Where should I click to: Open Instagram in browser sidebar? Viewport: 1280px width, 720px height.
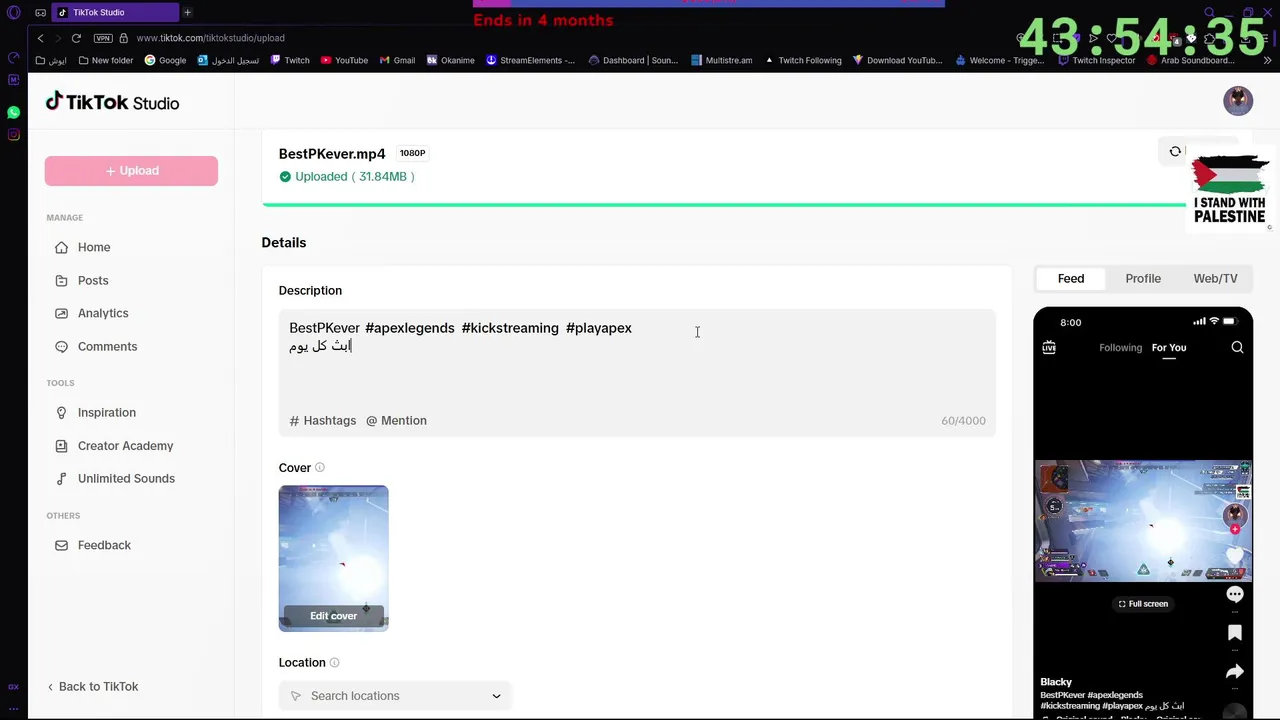click(x=14, y=135)
